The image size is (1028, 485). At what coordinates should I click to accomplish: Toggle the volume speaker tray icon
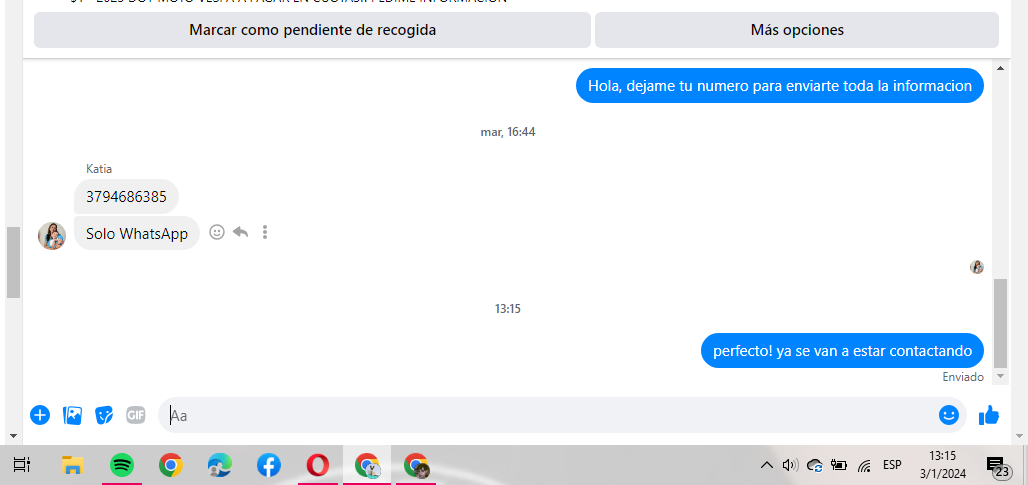click(x=790, y=465)
